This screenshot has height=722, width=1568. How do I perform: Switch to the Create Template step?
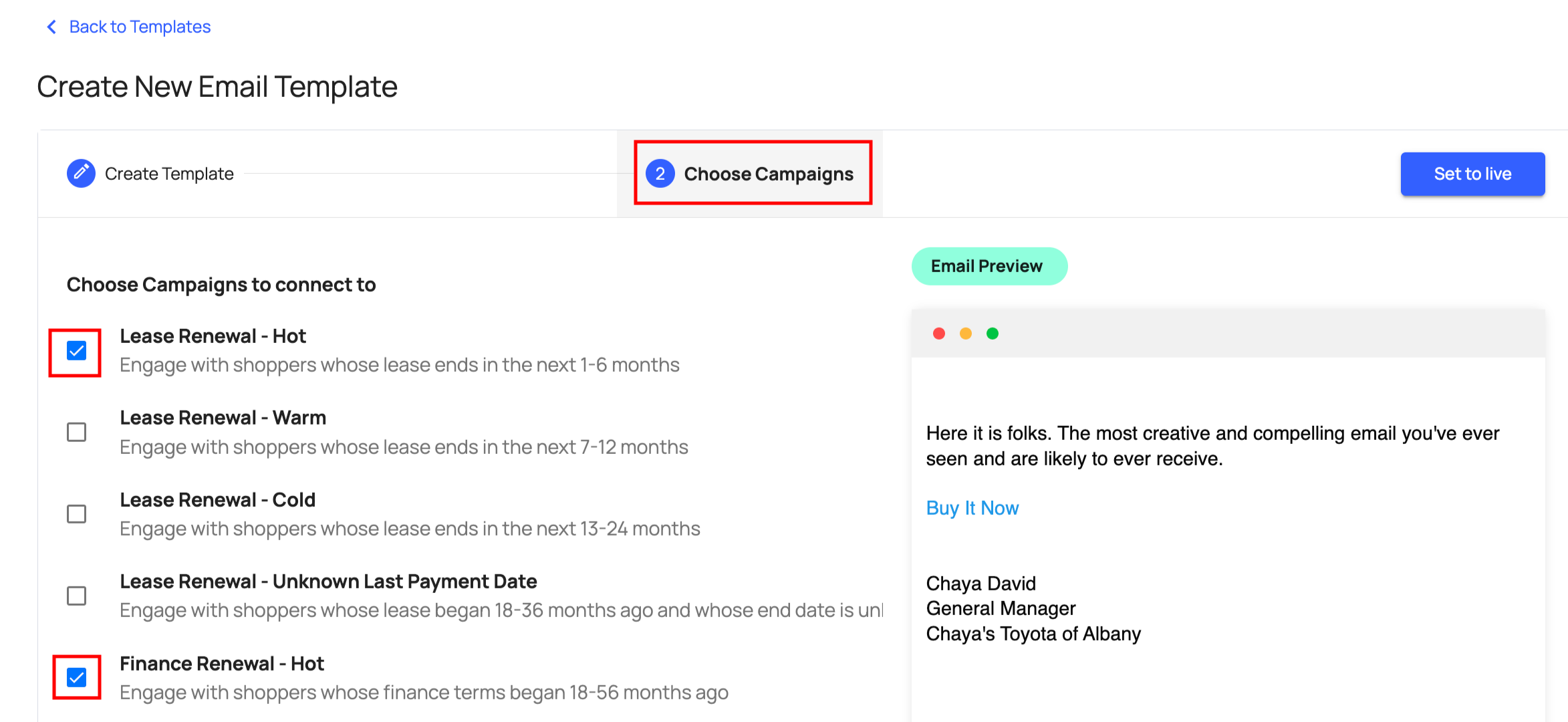click(x=168, y=173)
